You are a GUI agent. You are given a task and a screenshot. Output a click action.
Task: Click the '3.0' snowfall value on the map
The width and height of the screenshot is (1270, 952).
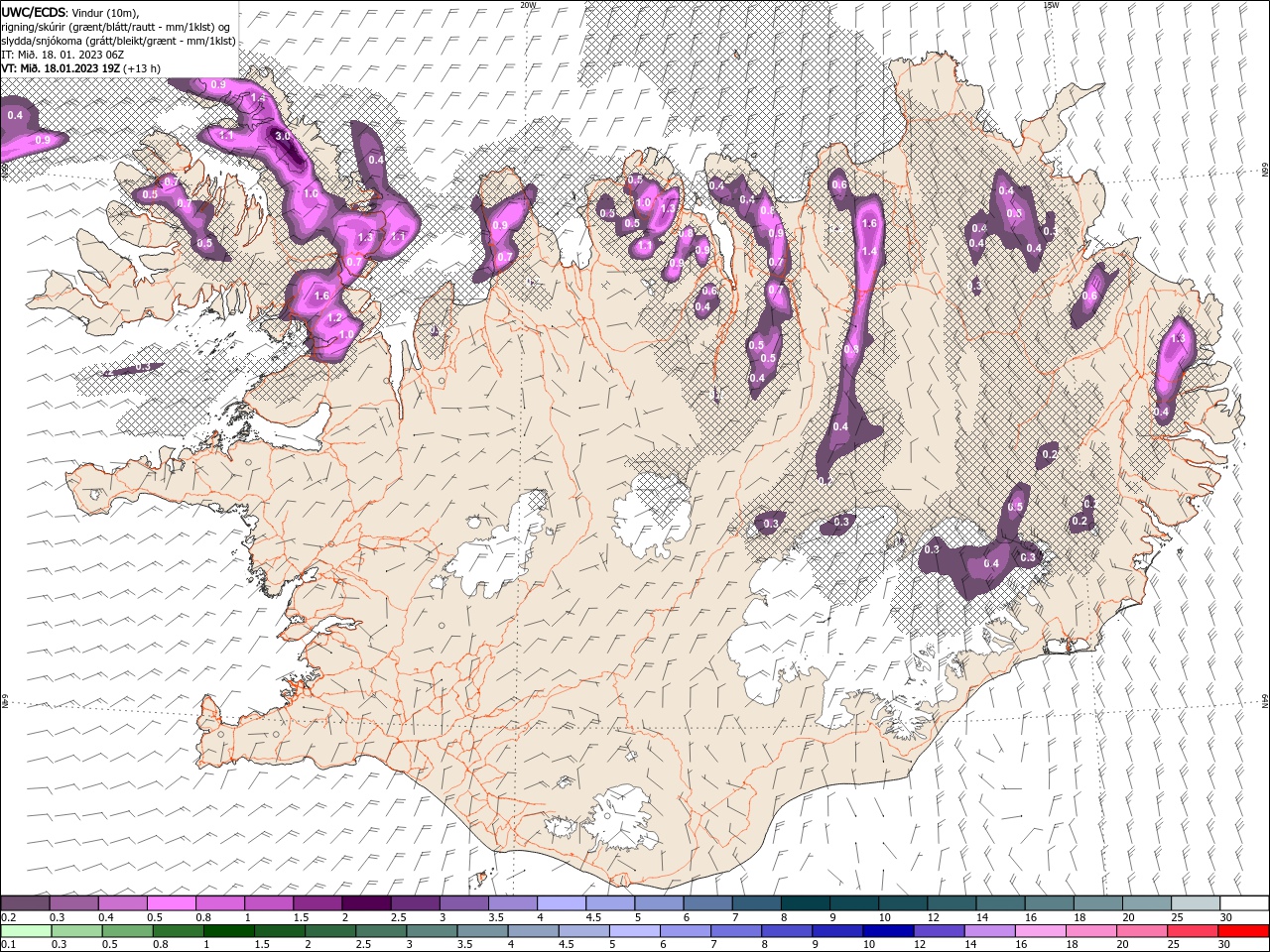point(282,136)
